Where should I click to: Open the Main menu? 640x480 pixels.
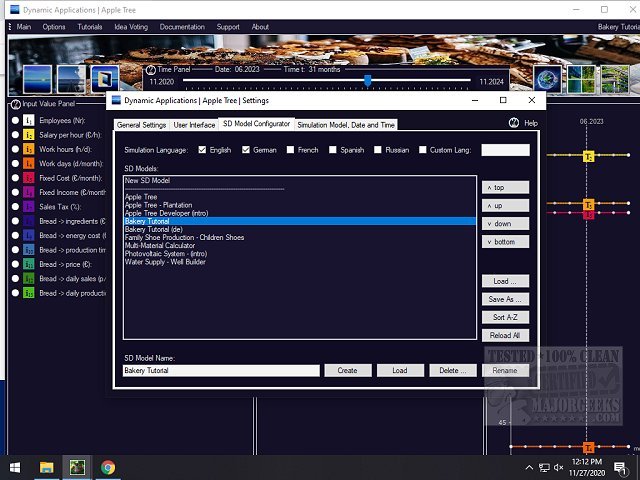(24, 27)
